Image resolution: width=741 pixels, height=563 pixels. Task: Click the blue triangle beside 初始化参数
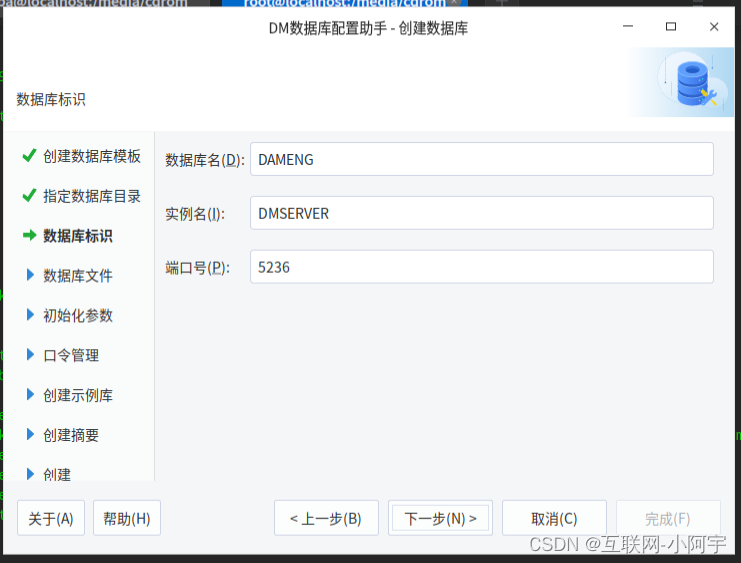[30, 314]
